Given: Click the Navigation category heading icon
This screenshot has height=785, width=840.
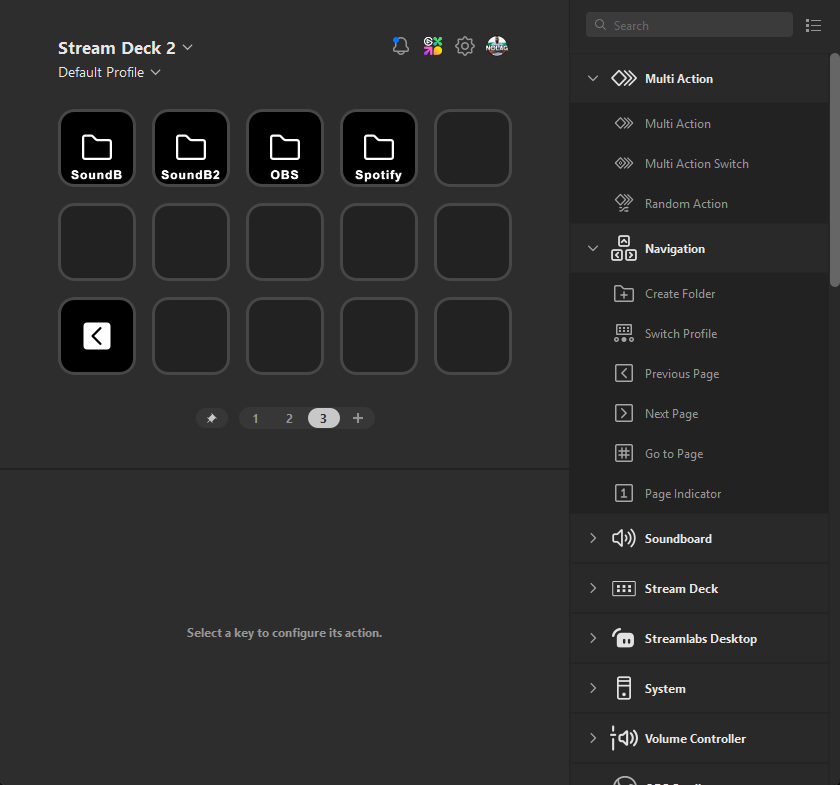Looking at the screenshot, I should [624, 249].
